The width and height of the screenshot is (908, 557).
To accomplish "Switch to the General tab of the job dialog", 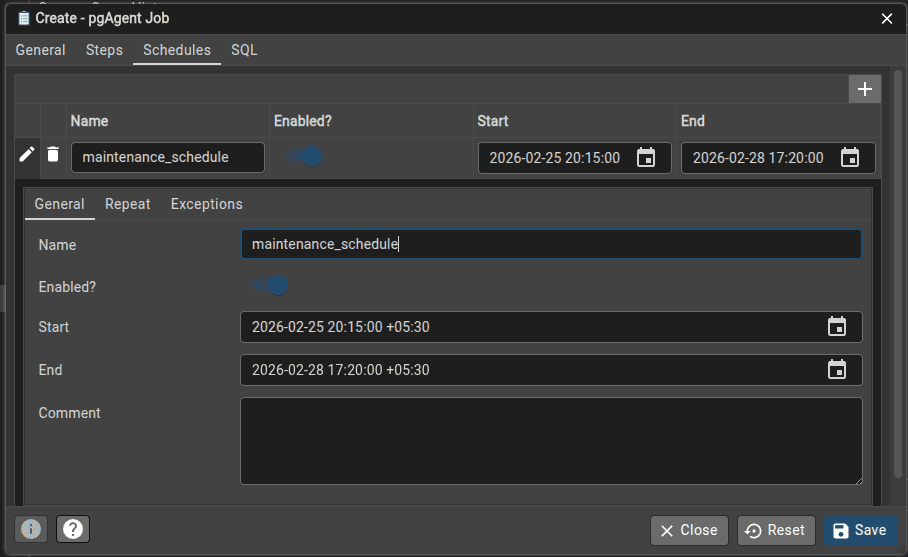I will coord(41,50).
